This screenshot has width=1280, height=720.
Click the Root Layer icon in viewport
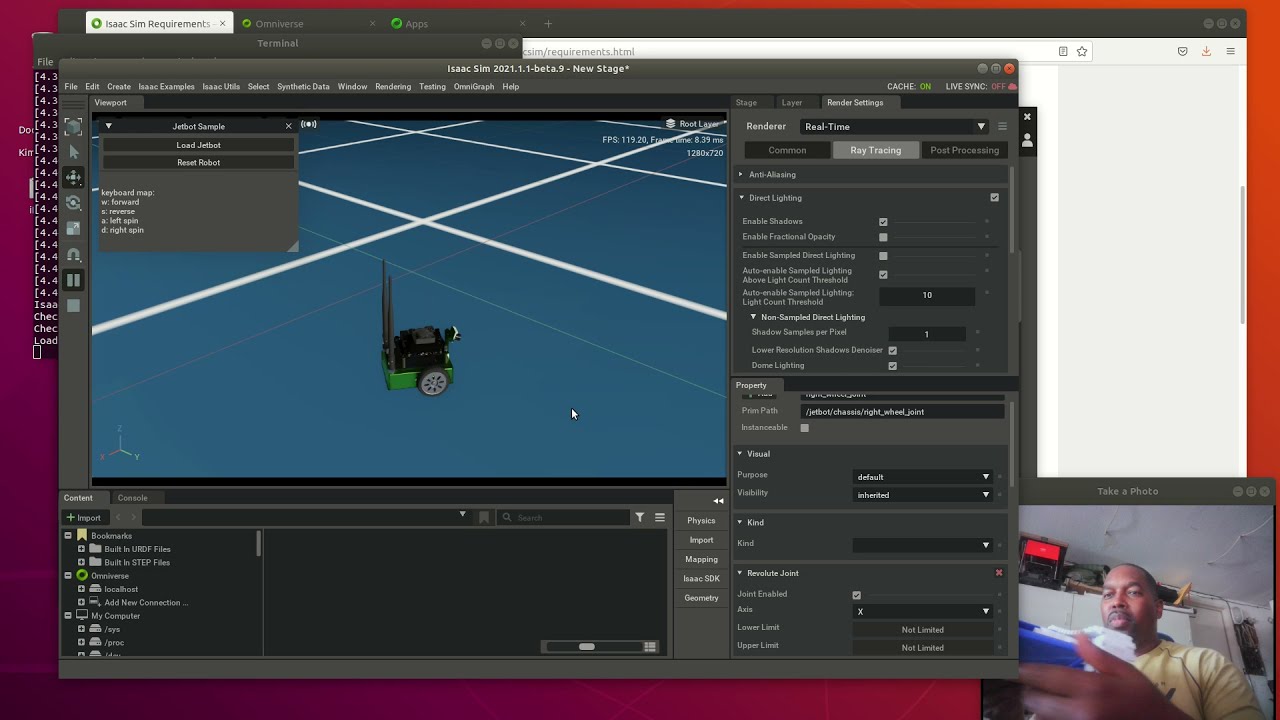pos(670,124)
